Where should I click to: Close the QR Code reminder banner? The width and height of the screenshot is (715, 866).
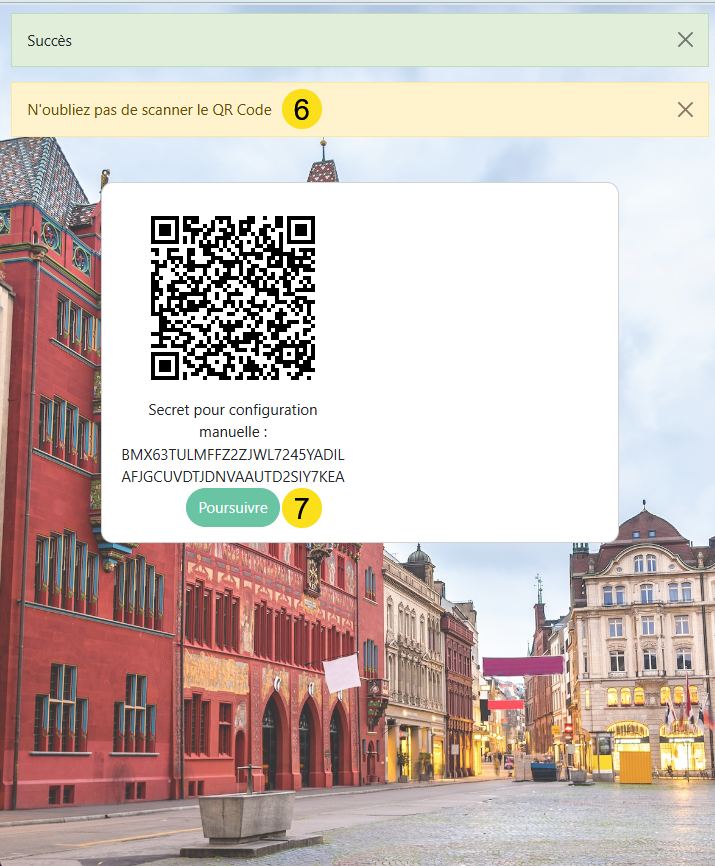point(685,109)
